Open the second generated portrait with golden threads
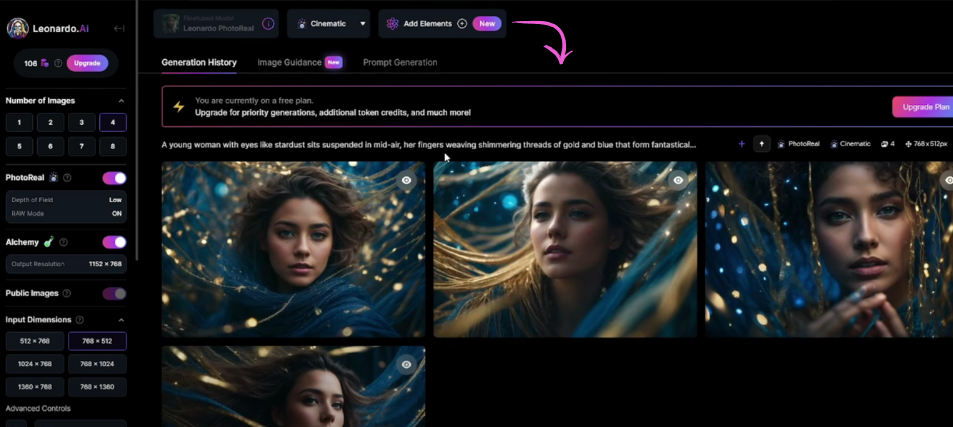The width and height of the screenshot is (953, 427). [x=565, y=249]
